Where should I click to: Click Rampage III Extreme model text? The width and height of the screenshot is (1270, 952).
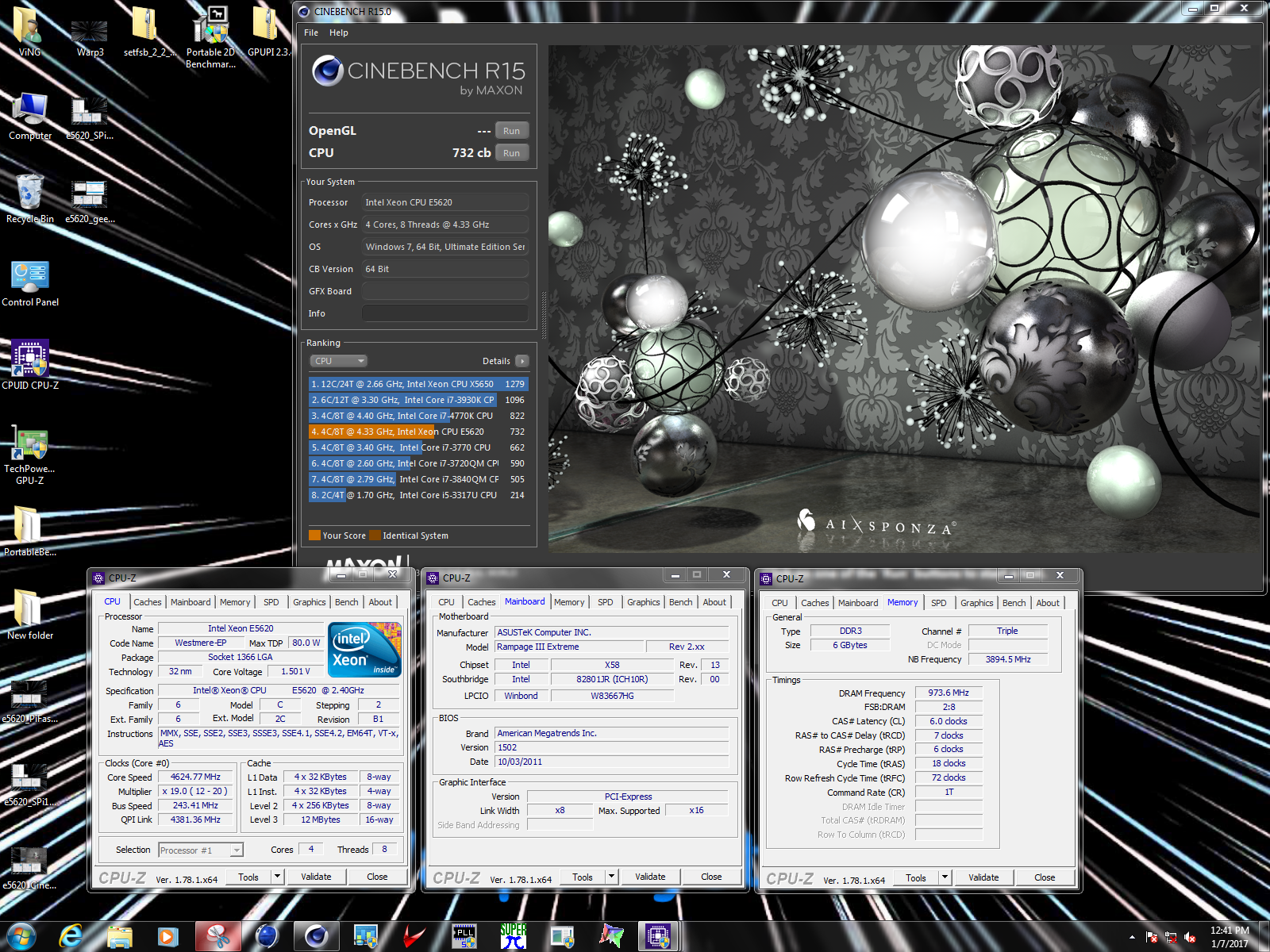pos(538,647)
